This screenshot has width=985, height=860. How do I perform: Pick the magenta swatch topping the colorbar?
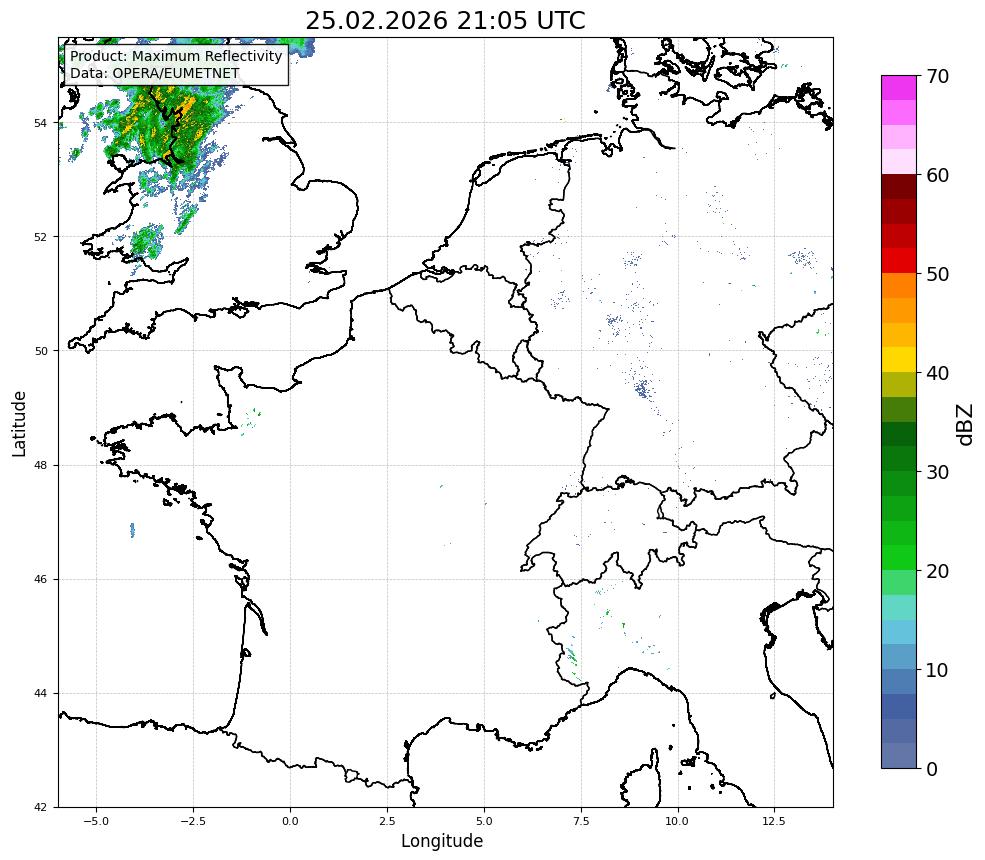[x=899, y=88]
